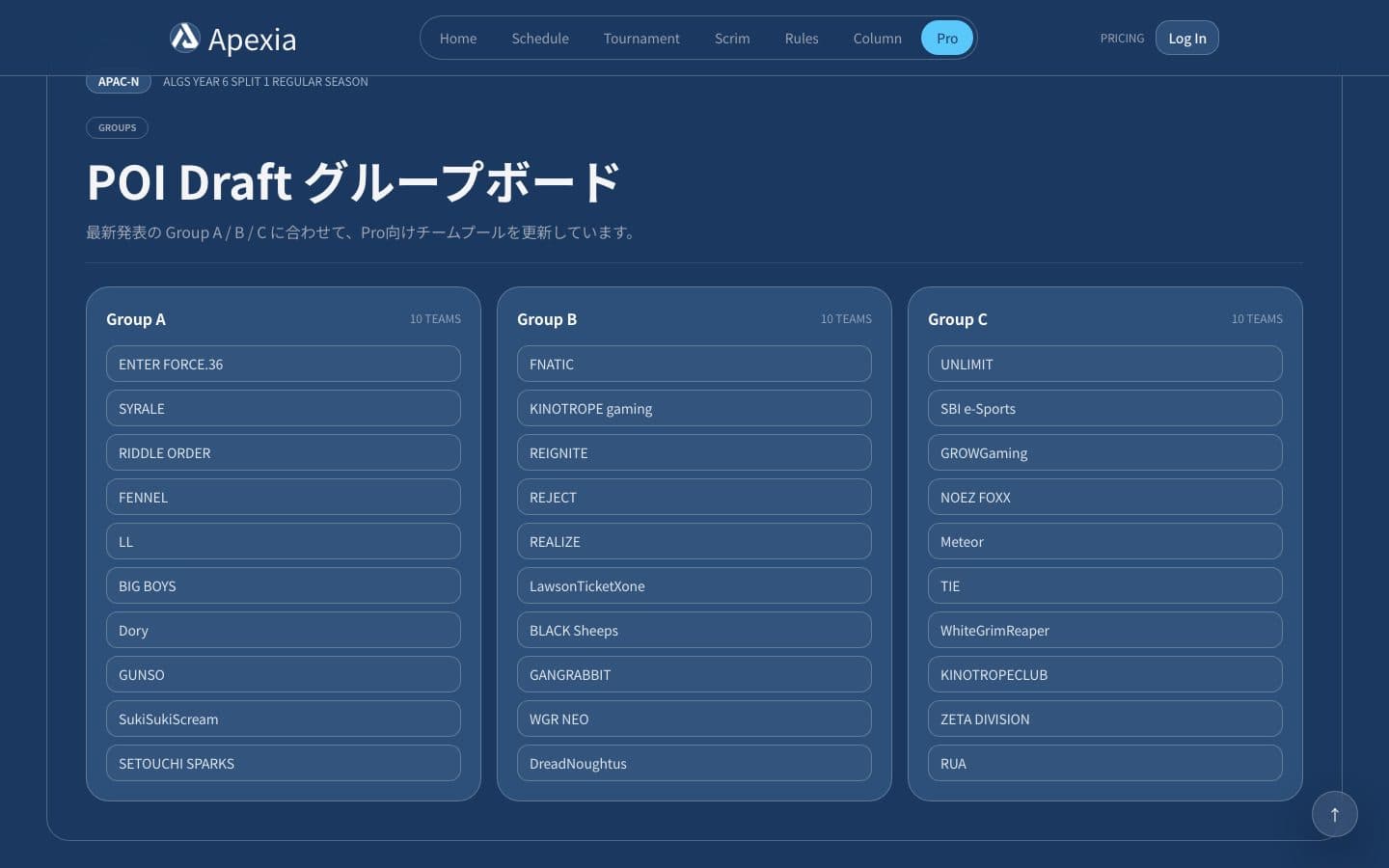1389x868 pixels.
Task: Select the highlighted Pro tab
Action: 947,39
